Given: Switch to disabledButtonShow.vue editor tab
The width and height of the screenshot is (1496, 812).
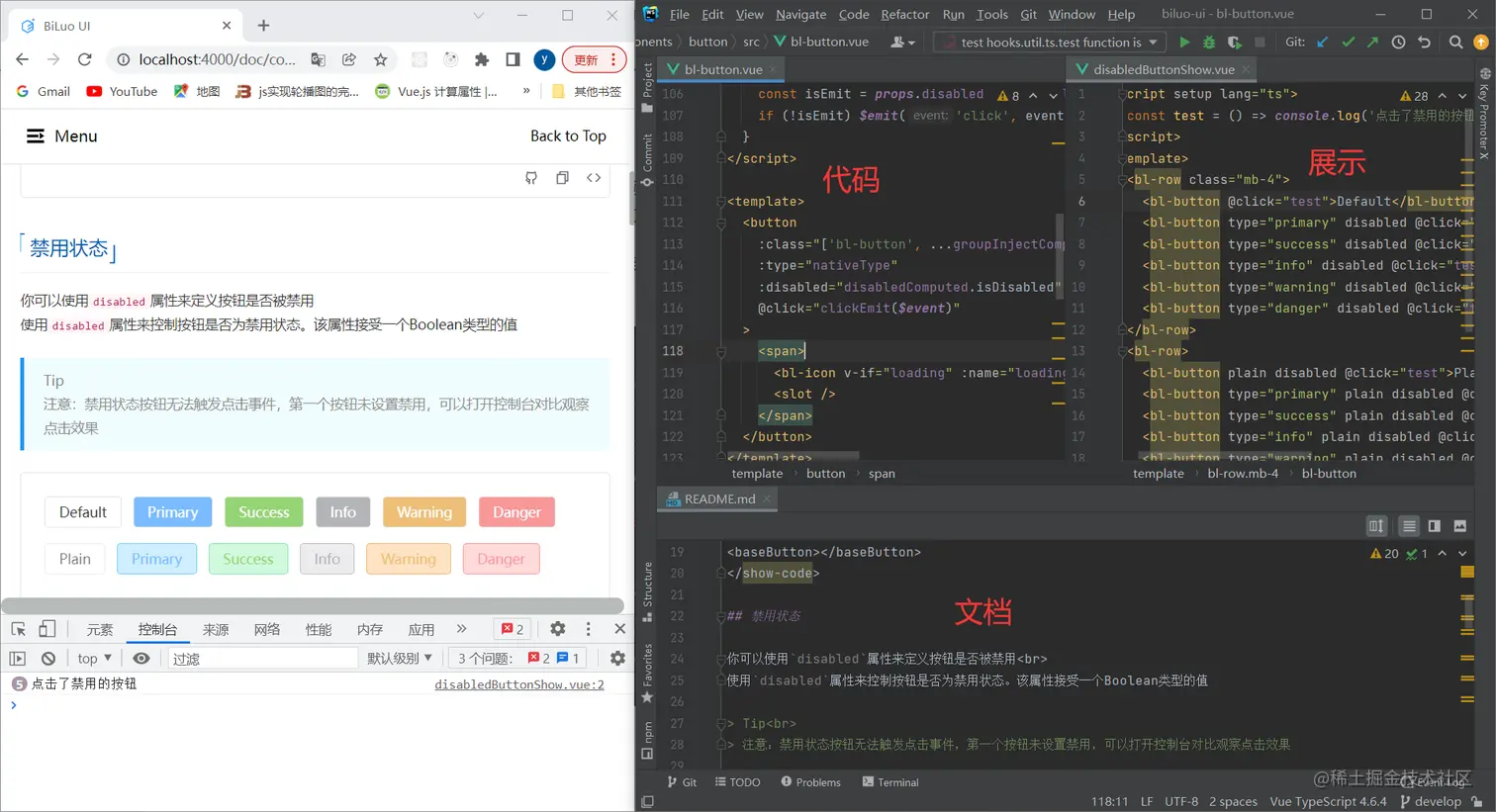Looking at the screenshot, I should [x=1164, y=69].
